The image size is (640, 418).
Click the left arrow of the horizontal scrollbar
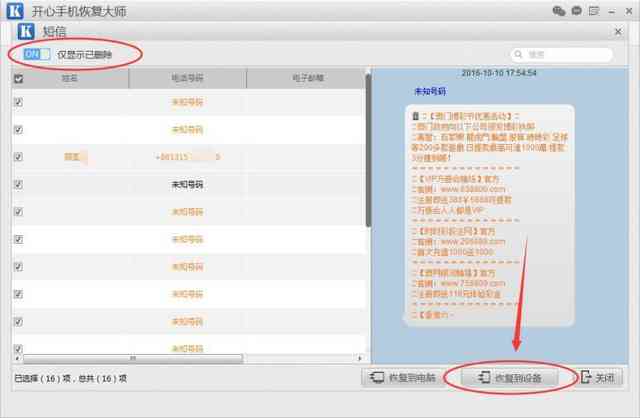pyautogui.click(x=17, y=358)
